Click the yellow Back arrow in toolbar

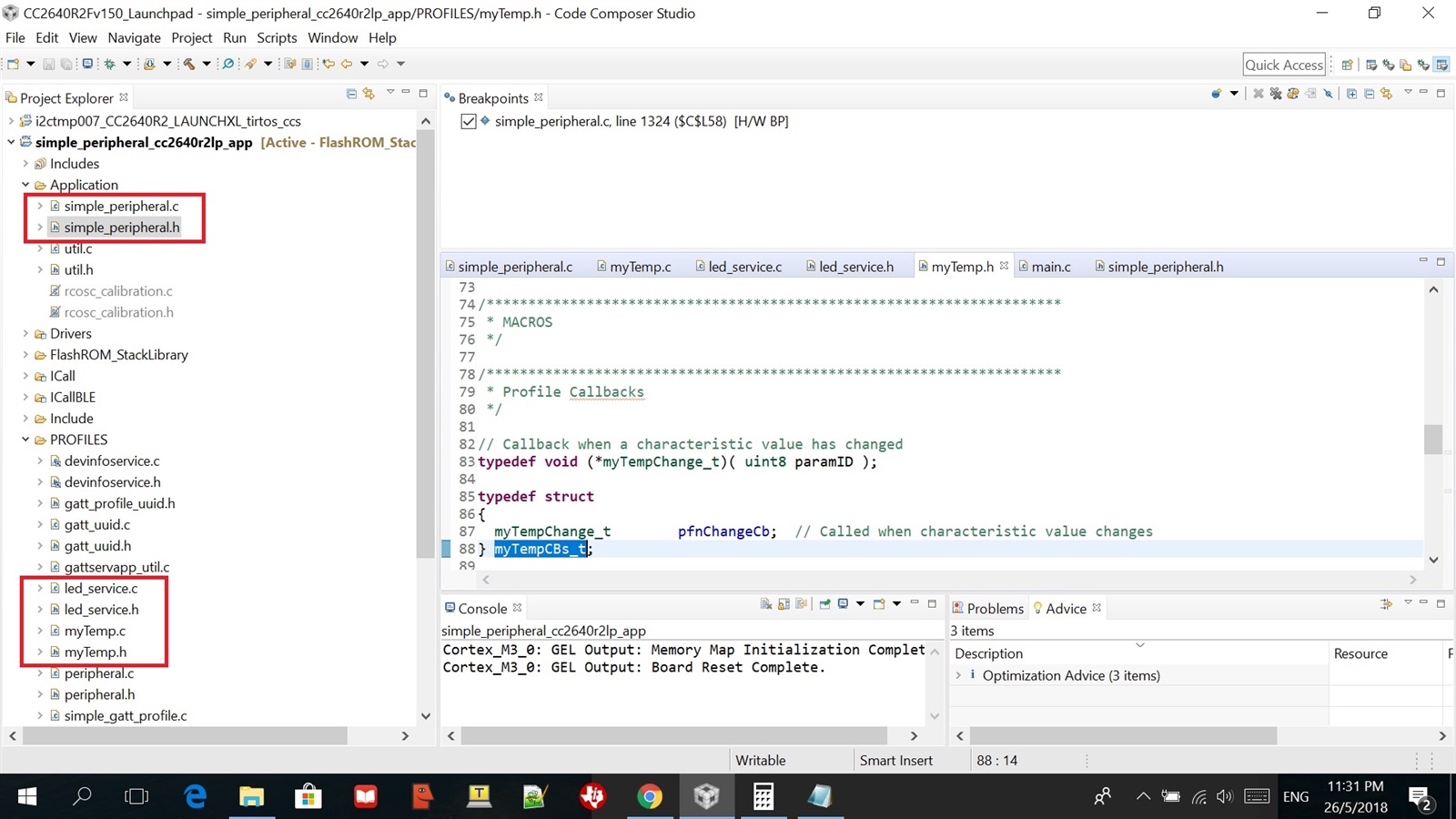(x=347, y=64)
